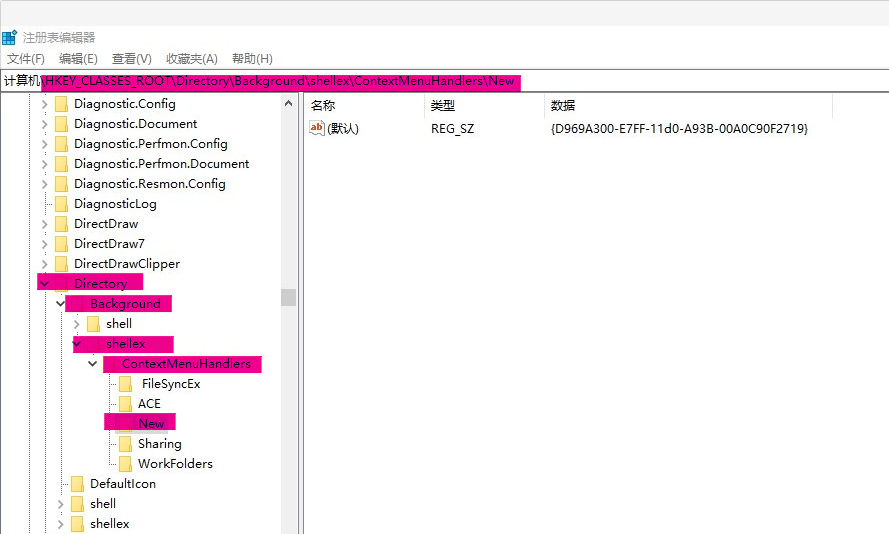Select the ACE key folder icon
The width and height of the screenshot is (889, 534).
click(125, 404)
